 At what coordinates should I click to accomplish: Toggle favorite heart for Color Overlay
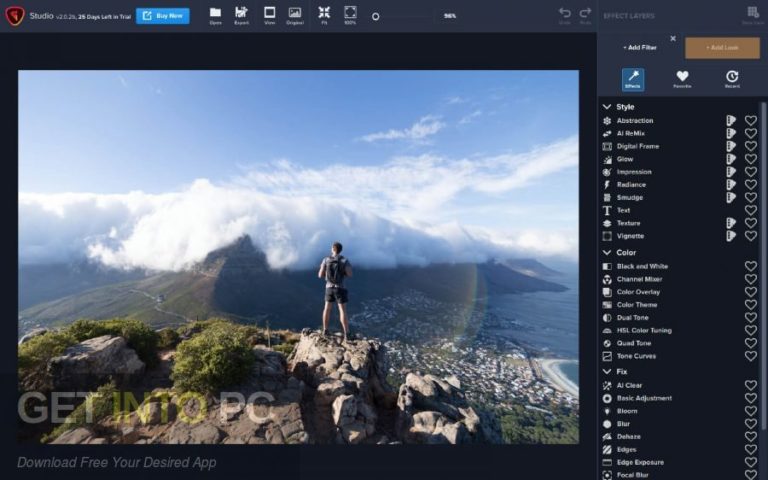[750, 292]
